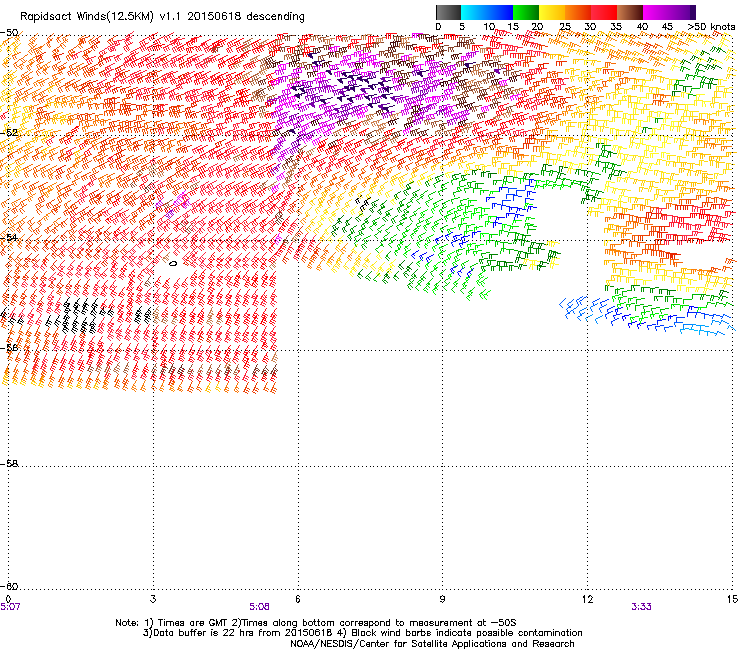The width and height of the screenshot is (740, 650).
Task: Click the green 15-20 knots legend swatch
Action: coord(526,12)
